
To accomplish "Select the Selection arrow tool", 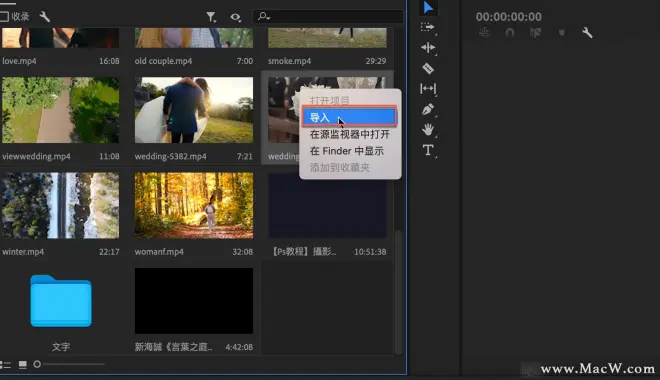I will click(x=428, y=8).
